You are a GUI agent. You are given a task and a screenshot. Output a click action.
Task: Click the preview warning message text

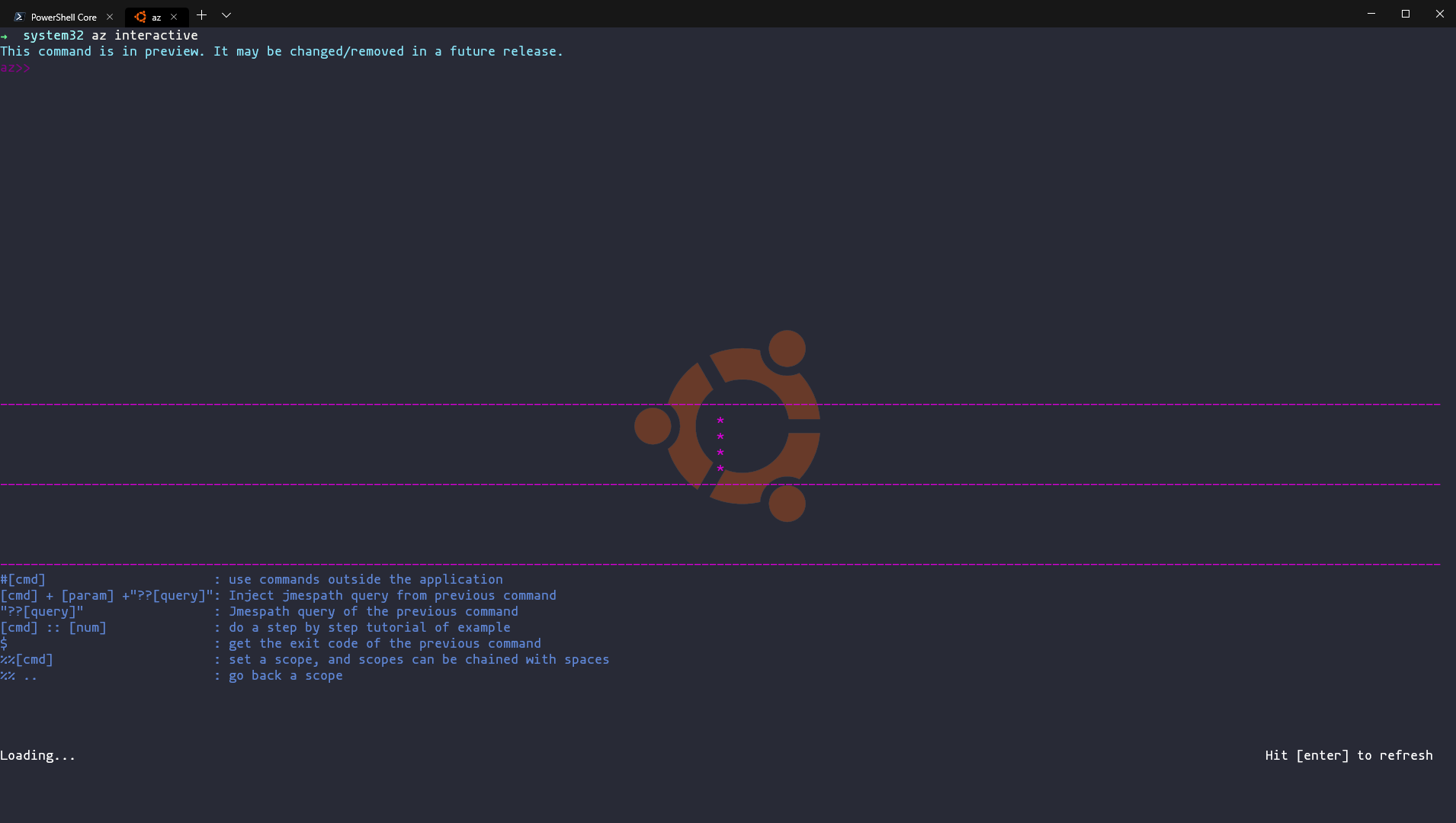click(282, 51)
